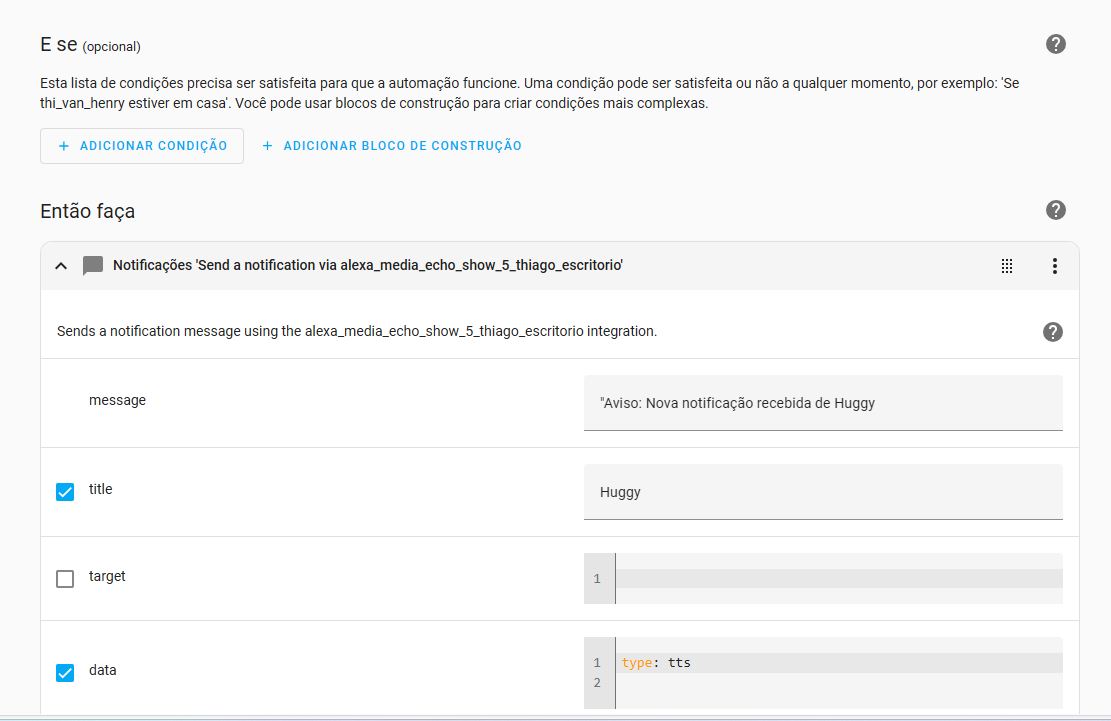Click the 'message' field label
The width and height of the screenshot is (1111, 721).
point(117,400)
